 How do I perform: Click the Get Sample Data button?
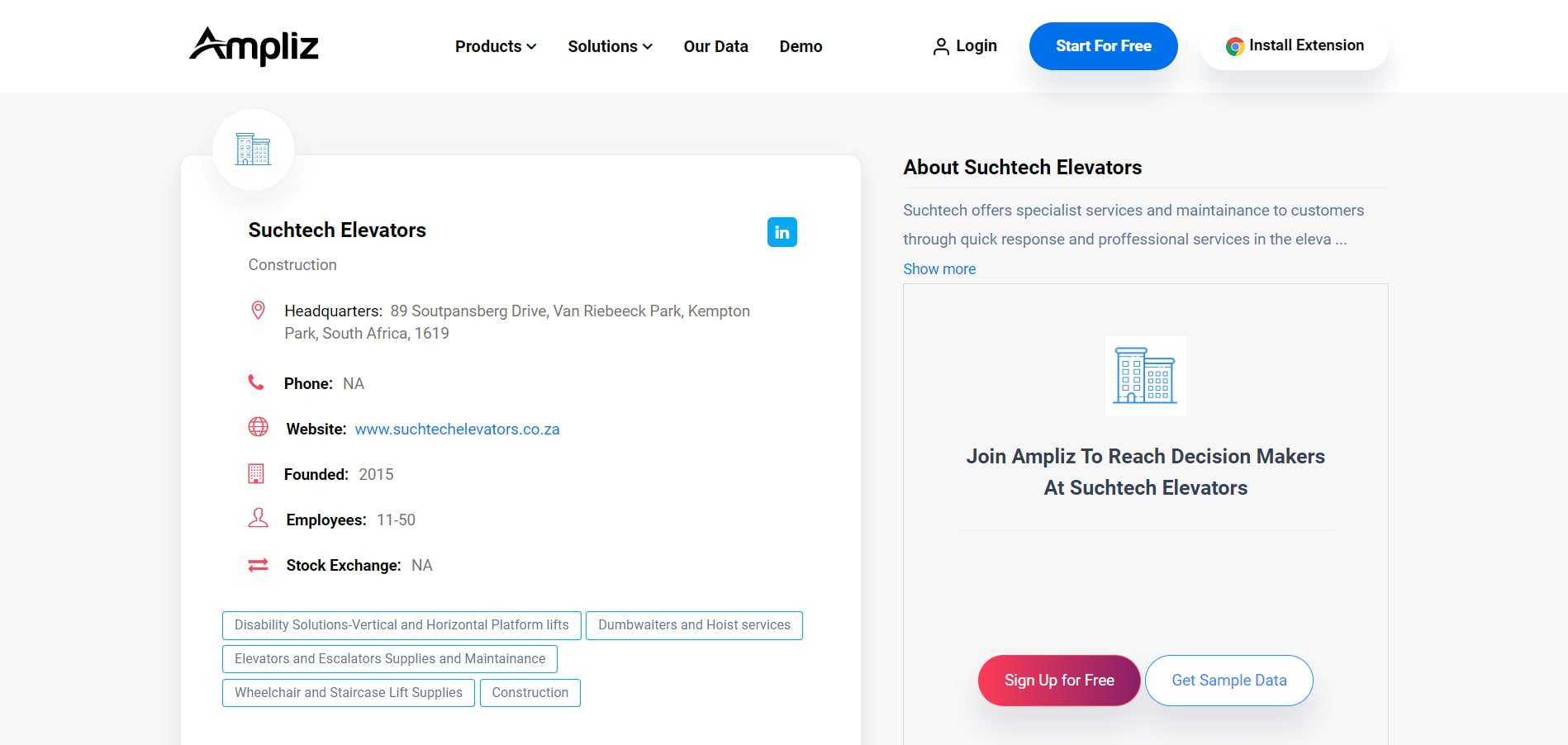(1228, 680)
